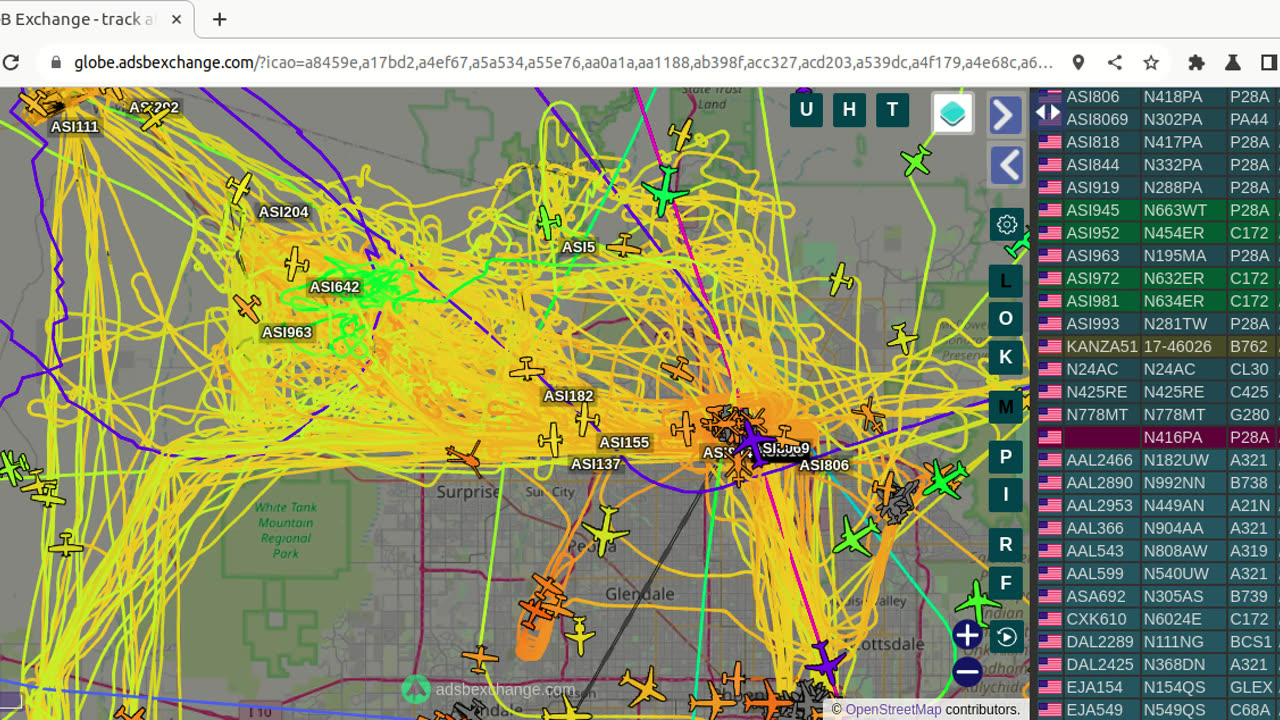Click the ASI806 label on the map
This screenshot has height=720, width=1280.
click(824, 465)
